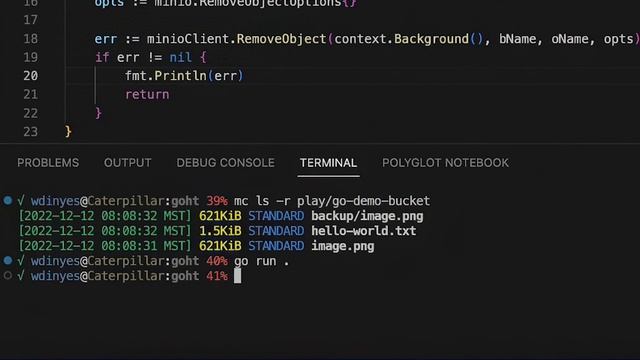Open the POLYGLOT NOTEBOOK tab
Screen dimensions: 640x360
(445, 163)
